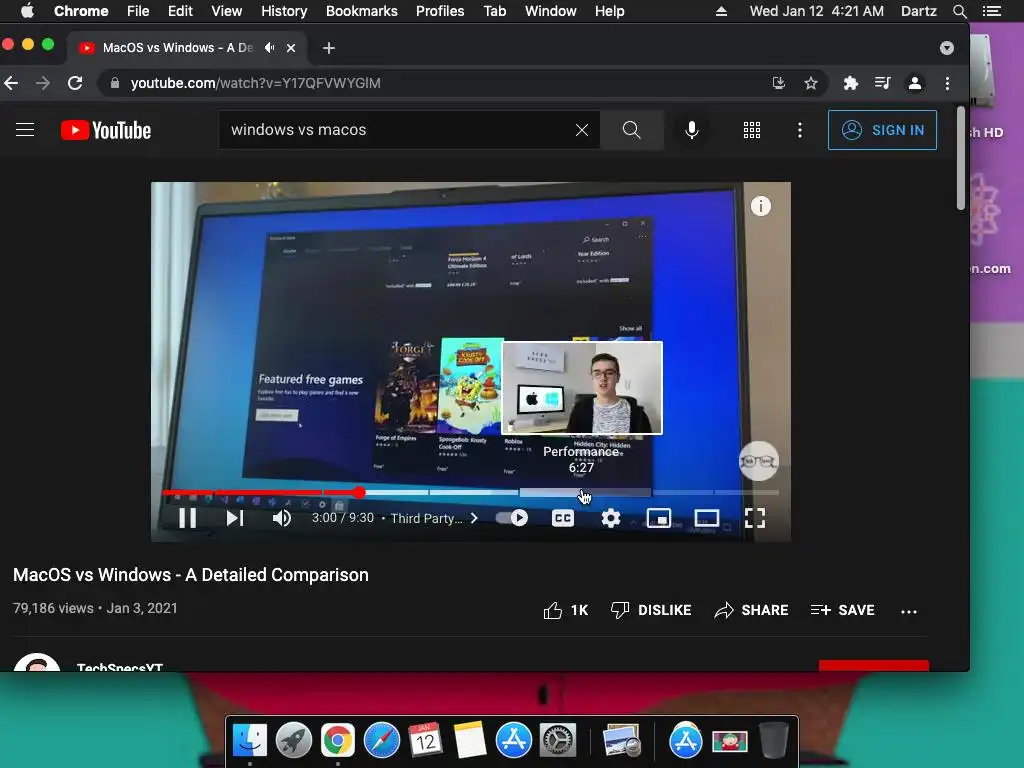Screen dimensions: 1024x768
Task: Open the Window menu
Action: click(x=550, y=11)
